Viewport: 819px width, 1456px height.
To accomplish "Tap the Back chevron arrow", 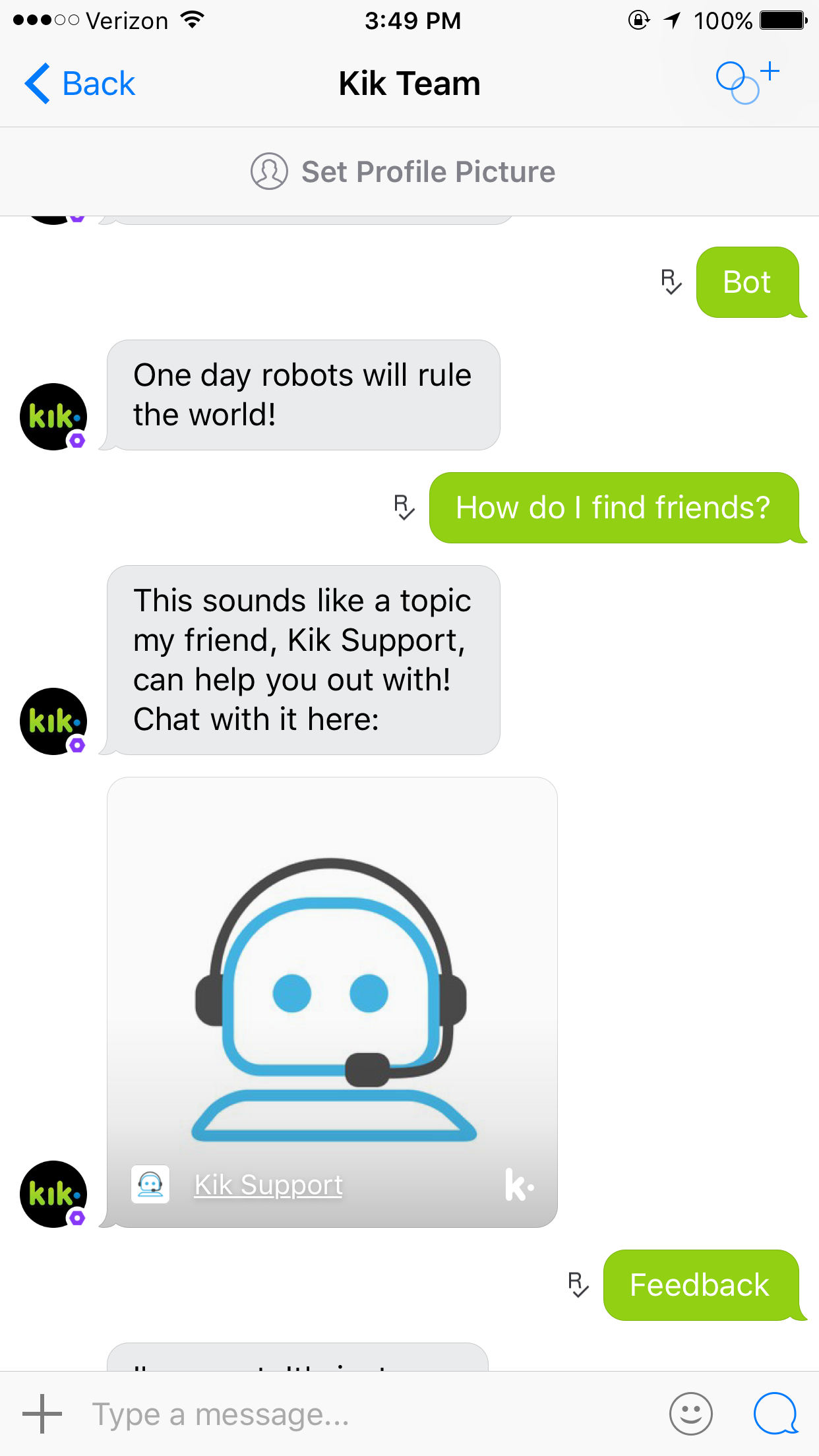I will (37, 84).
